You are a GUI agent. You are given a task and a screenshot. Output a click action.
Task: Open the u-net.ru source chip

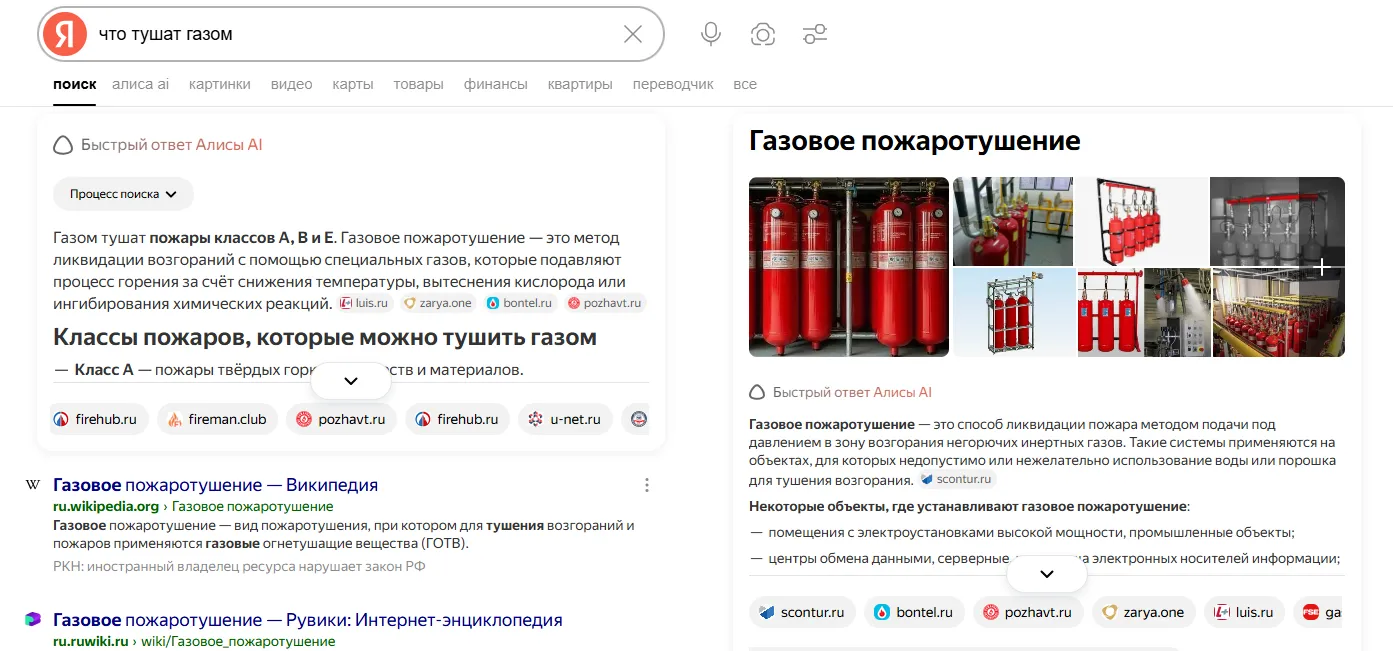point(564,419)
